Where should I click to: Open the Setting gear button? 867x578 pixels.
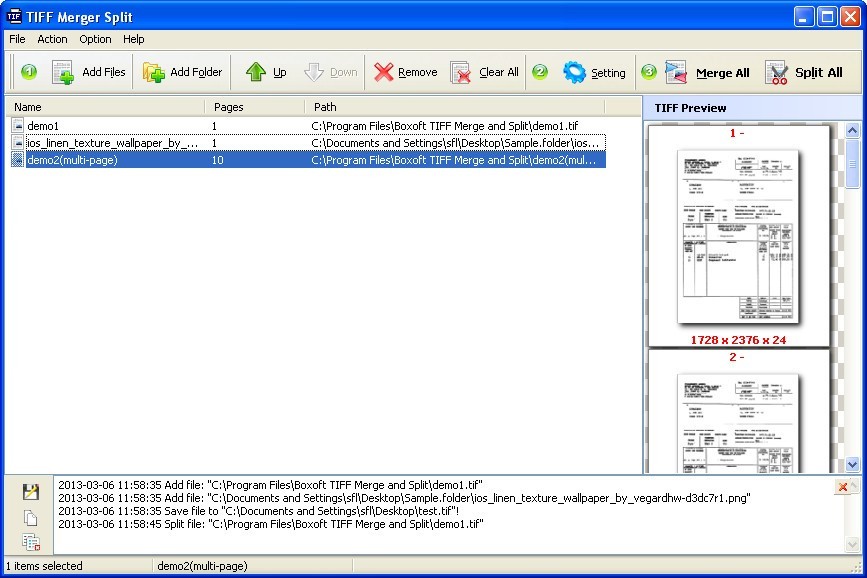594,72
